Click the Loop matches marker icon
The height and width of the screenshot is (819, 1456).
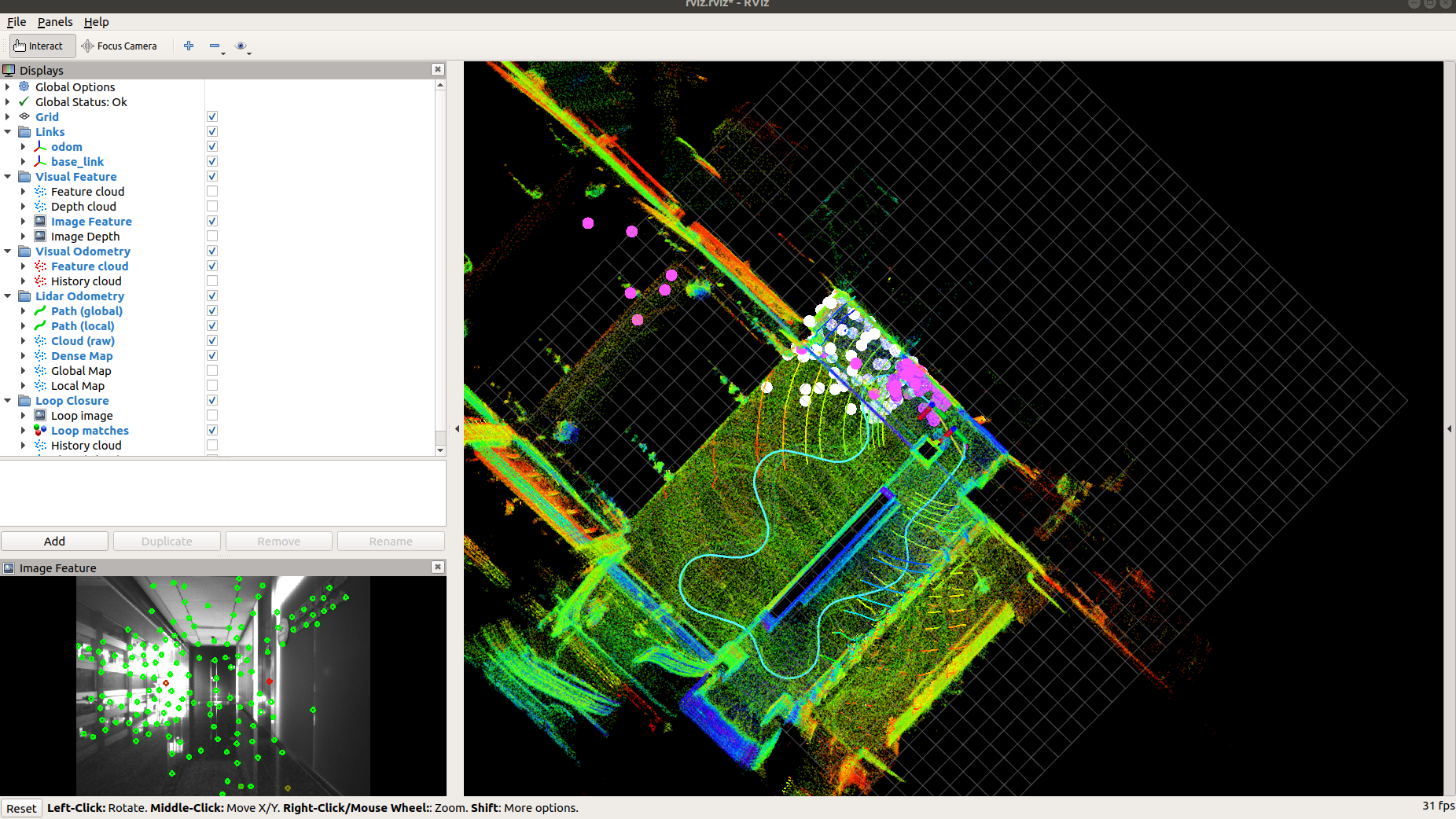pyautogui.click(x=40, y=430)
